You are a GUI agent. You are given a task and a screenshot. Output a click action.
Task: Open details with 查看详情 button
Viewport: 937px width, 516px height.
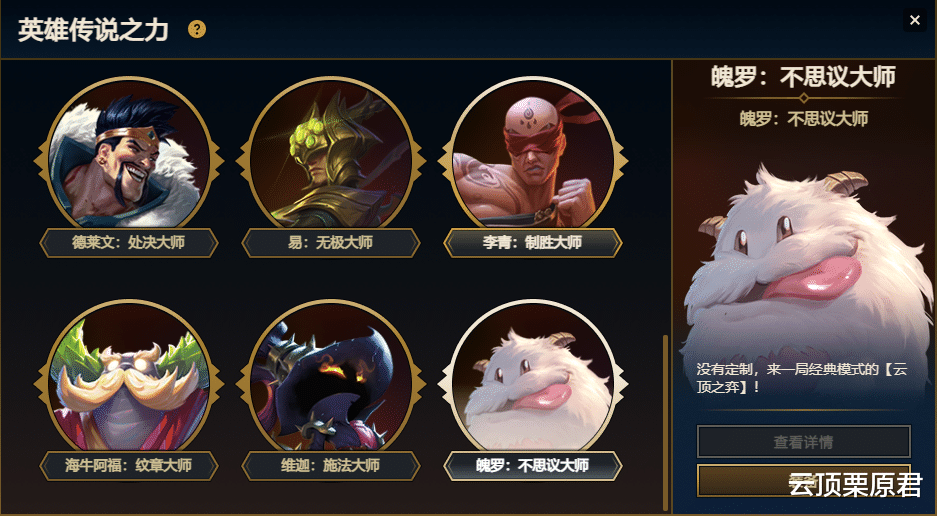pos(804,442)
